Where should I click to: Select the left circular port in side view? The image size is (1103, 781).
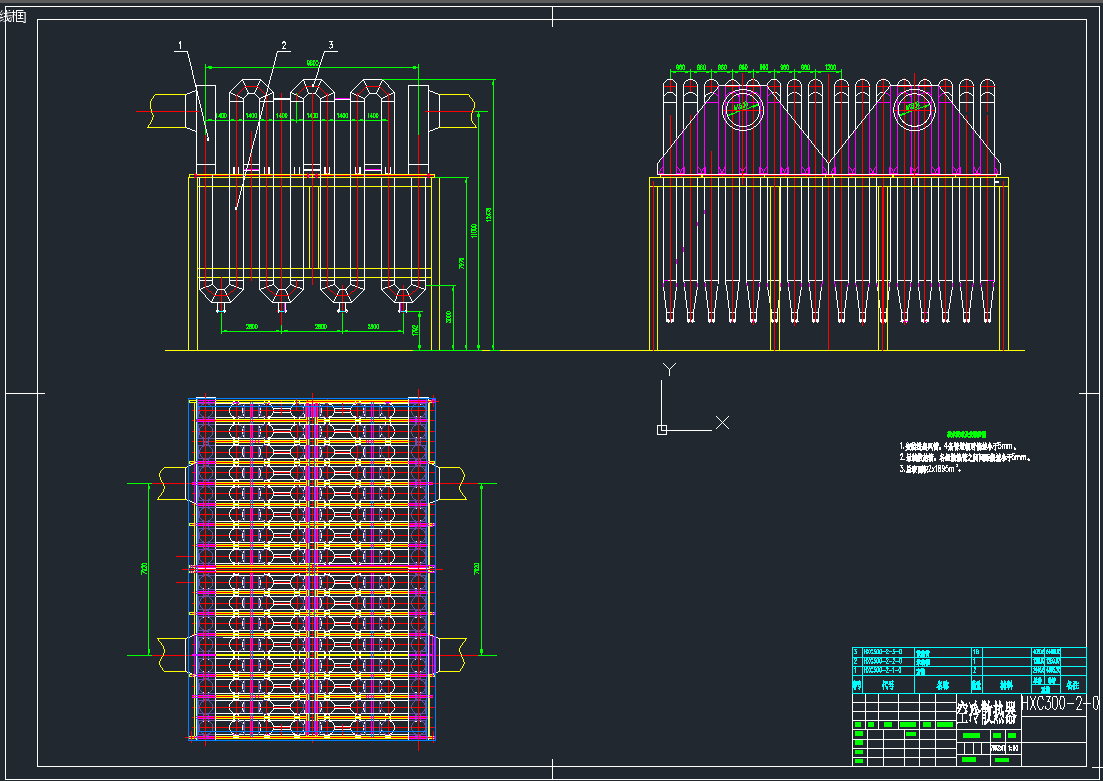pyautogui.click(x=742, y=110)
